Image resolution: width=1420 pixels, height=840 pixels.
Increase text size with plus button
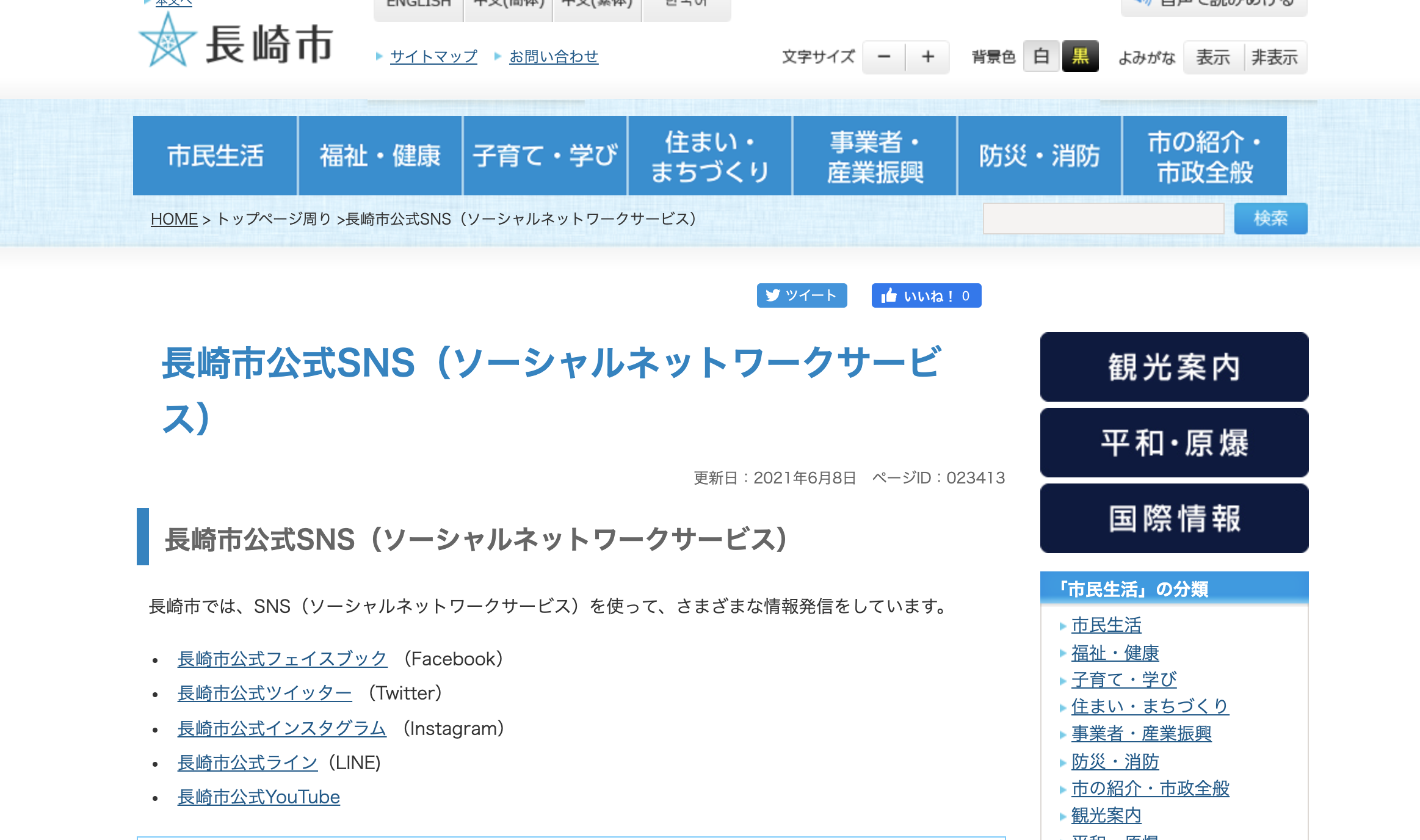tap(928, 57)
